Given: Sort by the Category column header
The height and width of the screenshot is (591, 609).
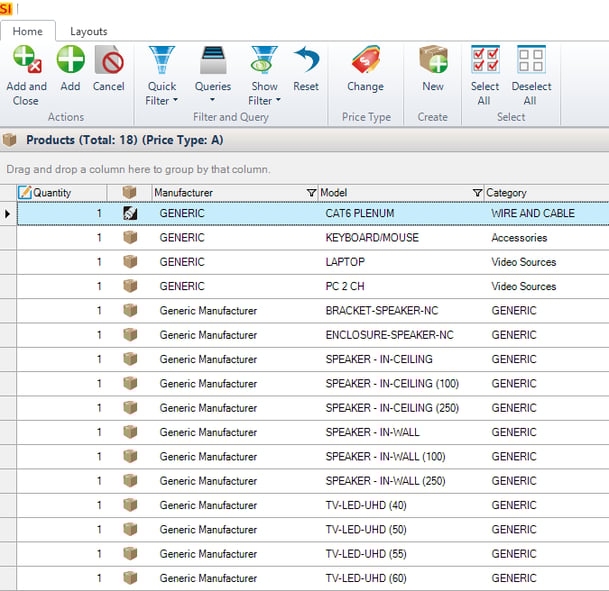Looking at the screenshot, I should pyautogui.click(x=546, y=193).
